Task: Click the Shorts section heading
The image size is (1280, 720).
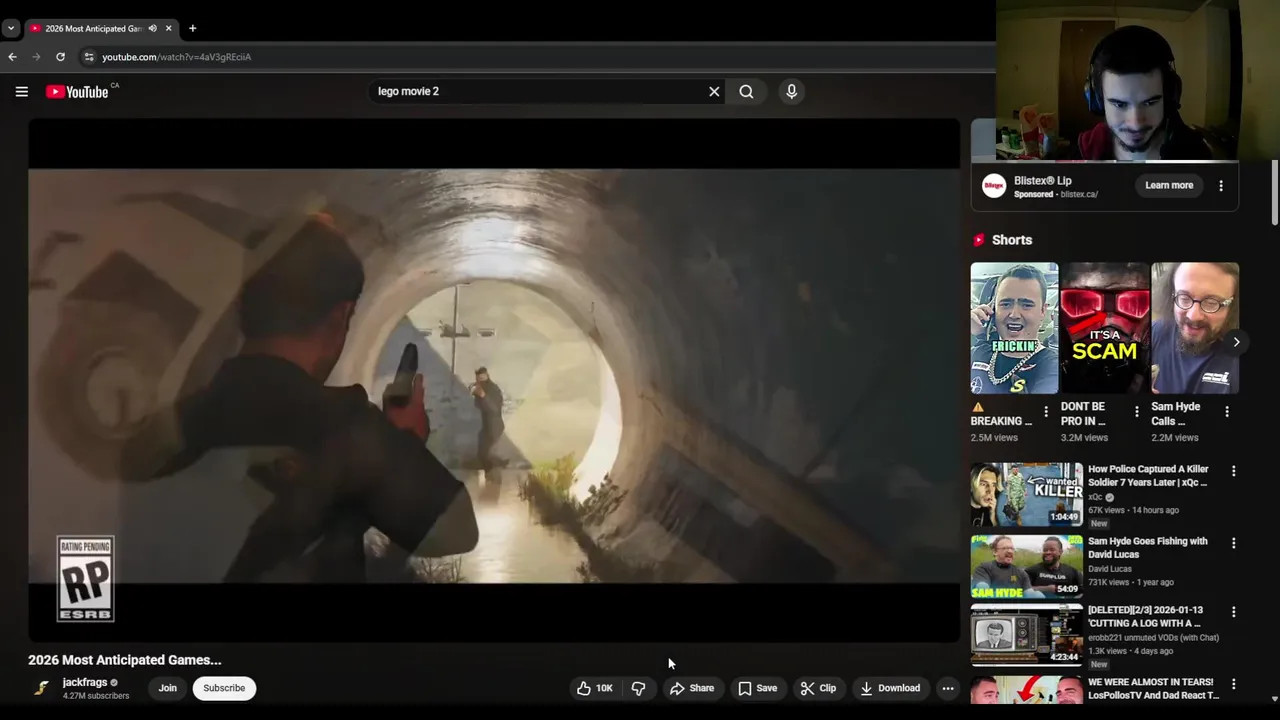Action: pyautogui.click(x=1012, y=240)
